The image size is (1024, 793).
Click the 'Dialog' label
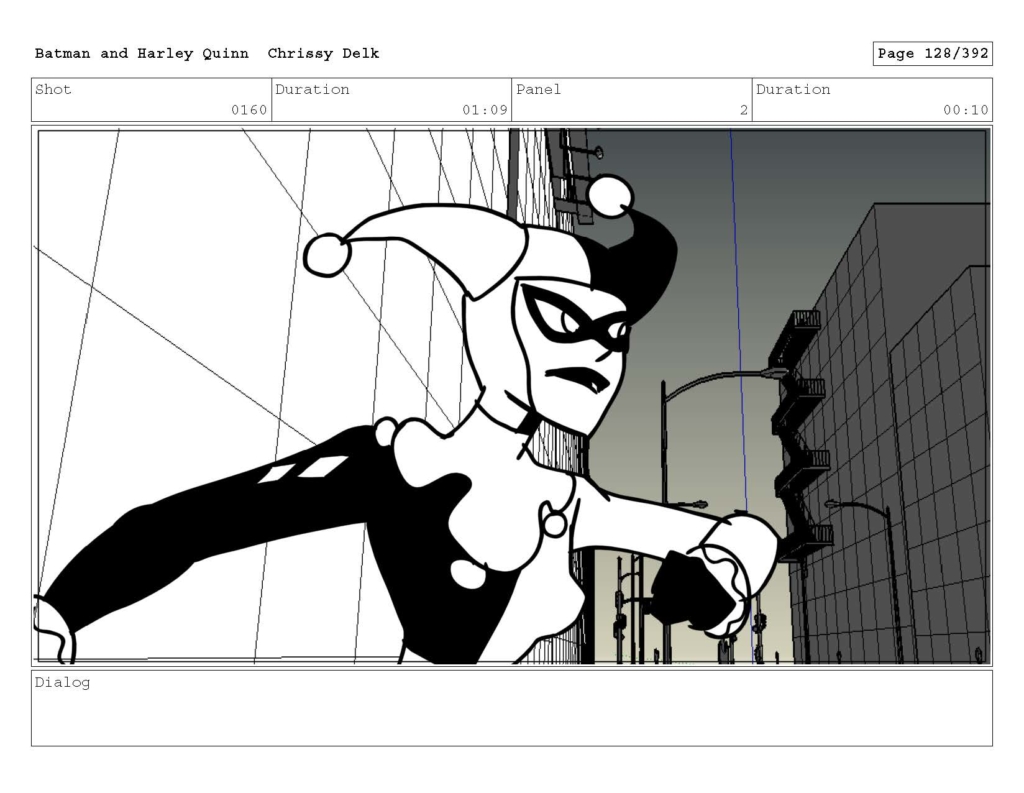[62, 683]
